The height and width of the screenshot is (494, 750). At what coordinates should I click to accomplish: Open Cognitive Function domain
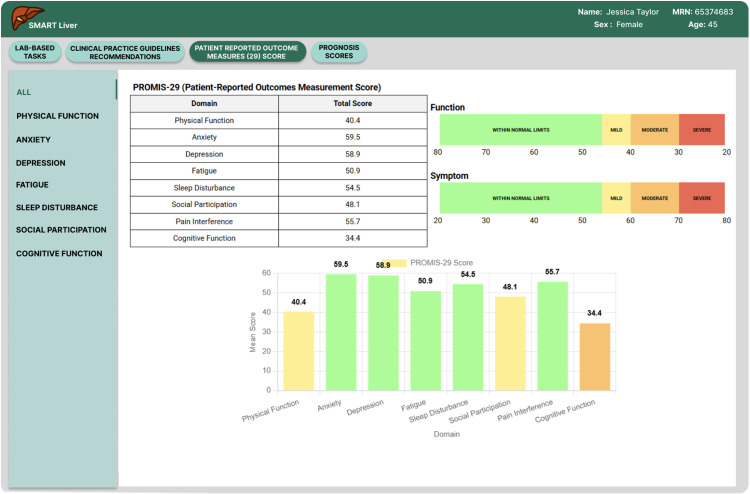click(59, 253)
